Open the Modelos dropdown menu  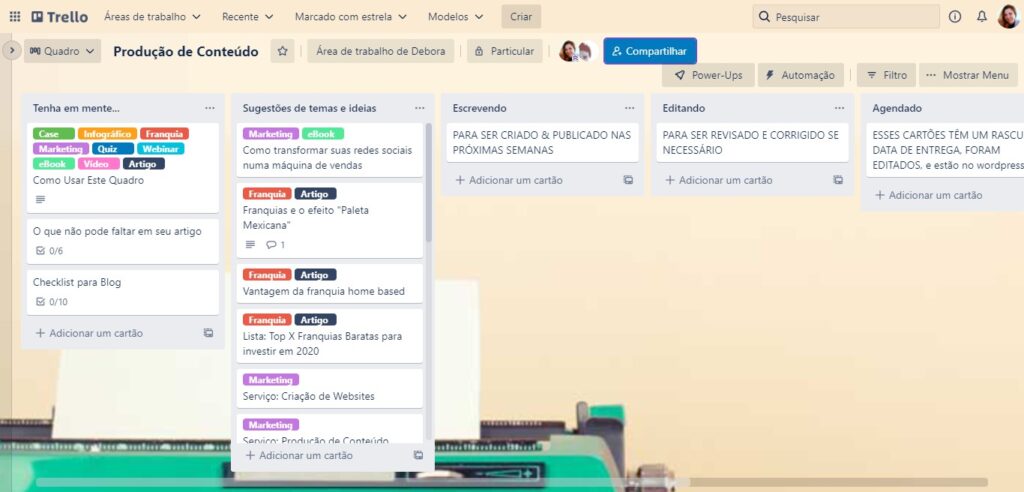coord(456,17)
